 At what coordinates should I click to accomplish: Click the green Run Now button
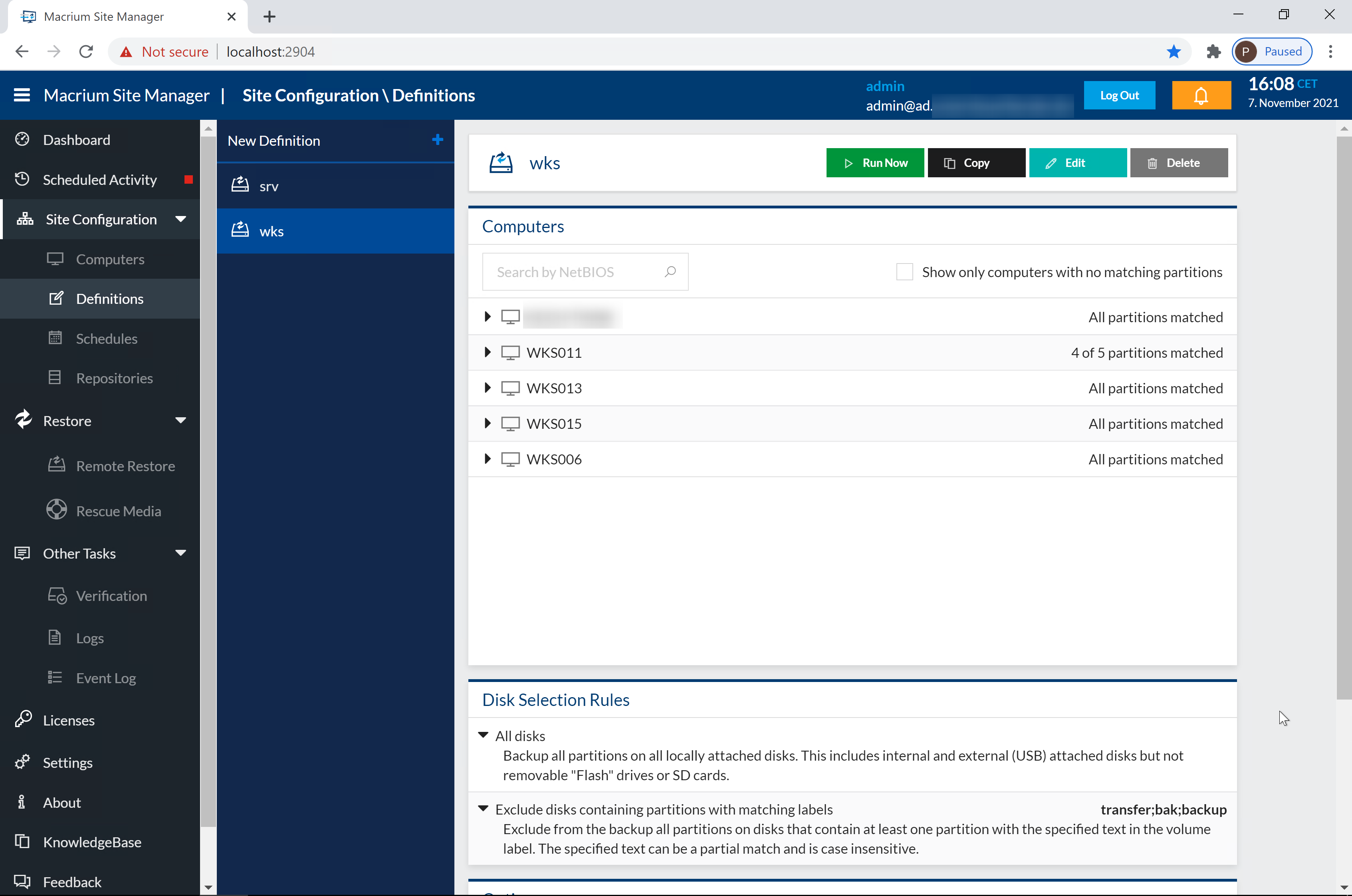point(874,163)
